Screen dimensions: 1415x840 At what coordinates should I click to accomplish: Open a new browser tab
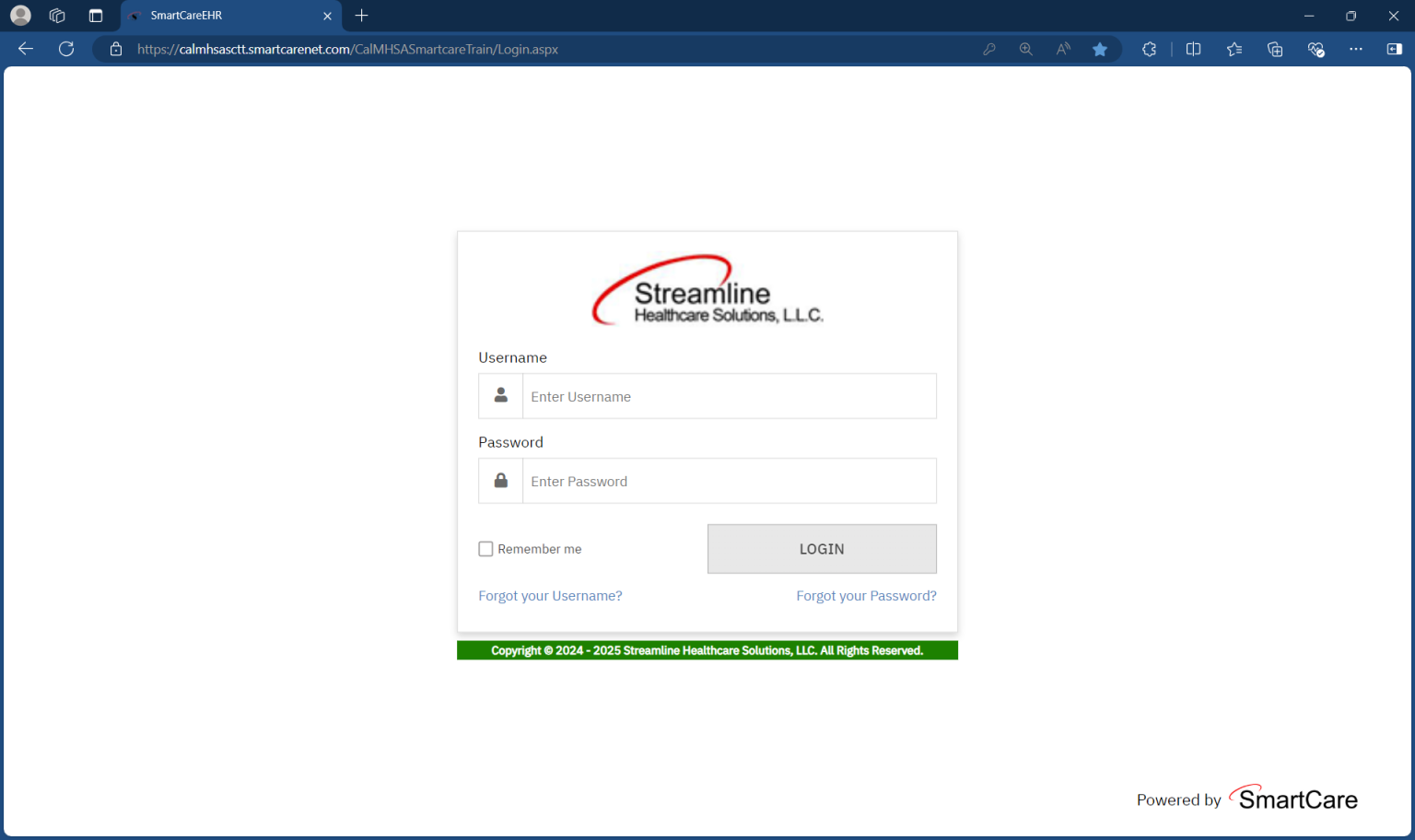tap(361, 16)
